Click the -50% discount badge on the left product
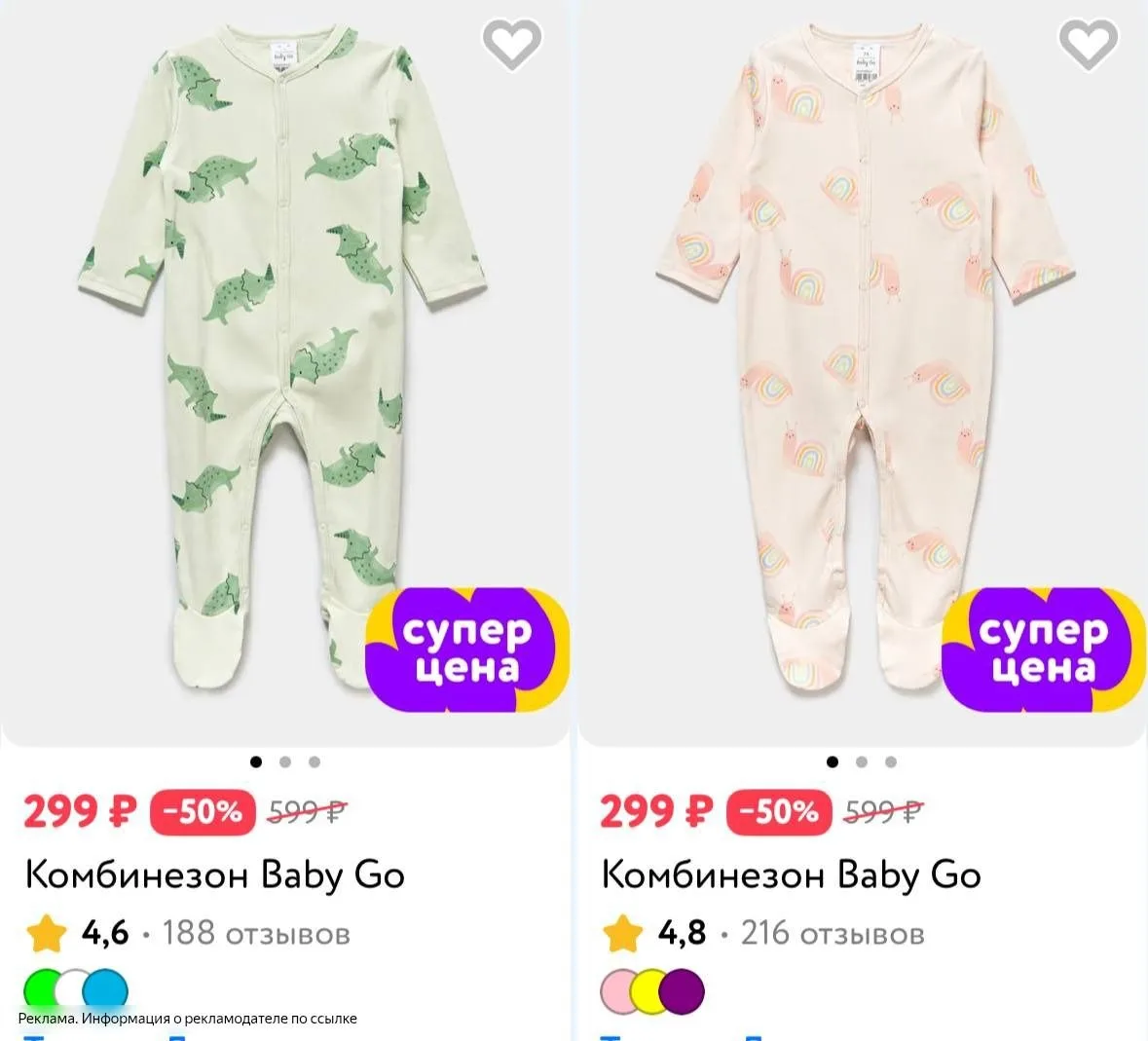 (203, 812)
